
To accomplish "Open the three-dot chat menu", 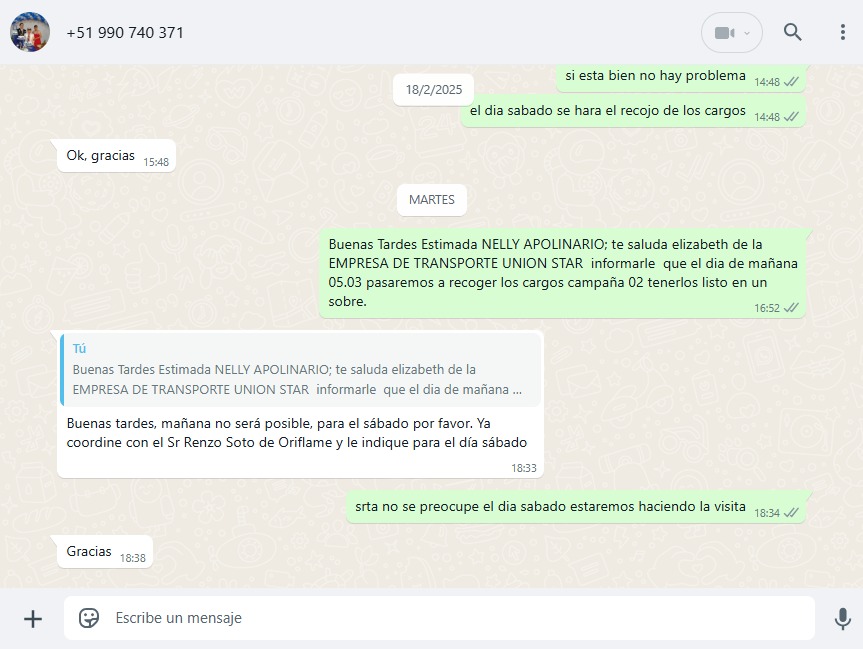I will coord(843,32).
